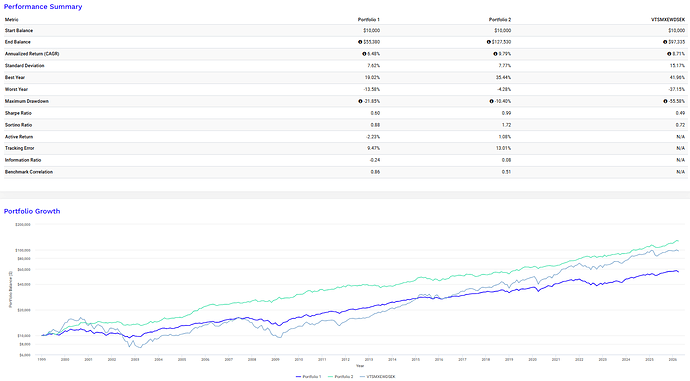Viewport: 690px width, 381px height.
Task: Click info icon at Portfolio 1 Maximum Drawdown
Action: [360, 101]
